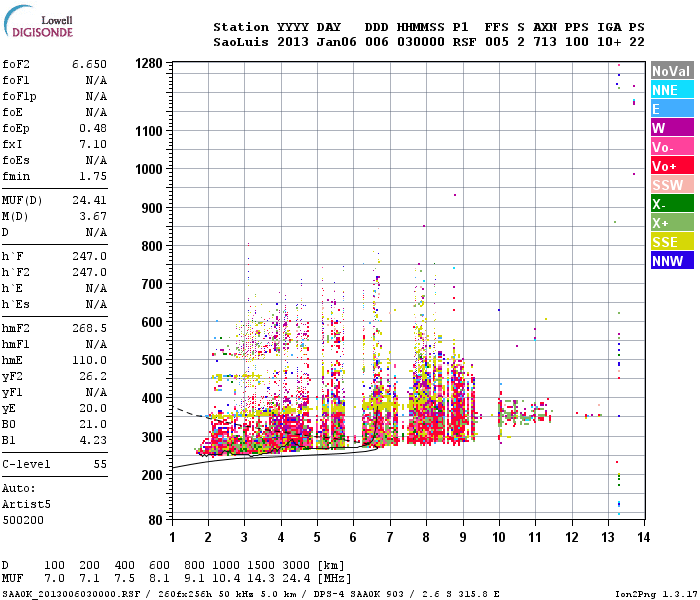Click the 500200 version number
Viewport: 700px width, 600px height.
coord(23,521)
